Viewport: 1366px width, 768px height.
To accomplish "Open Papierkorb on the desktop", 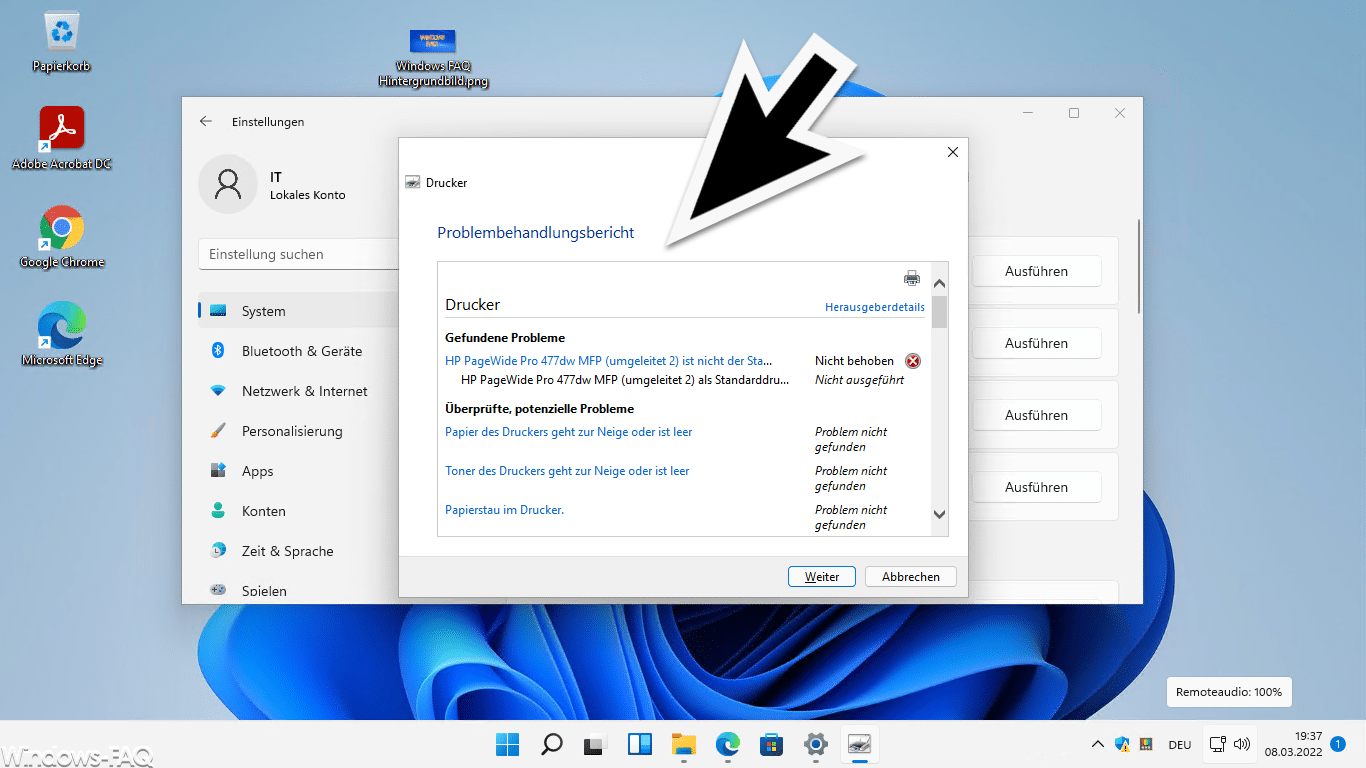I will tap(62, 43).
